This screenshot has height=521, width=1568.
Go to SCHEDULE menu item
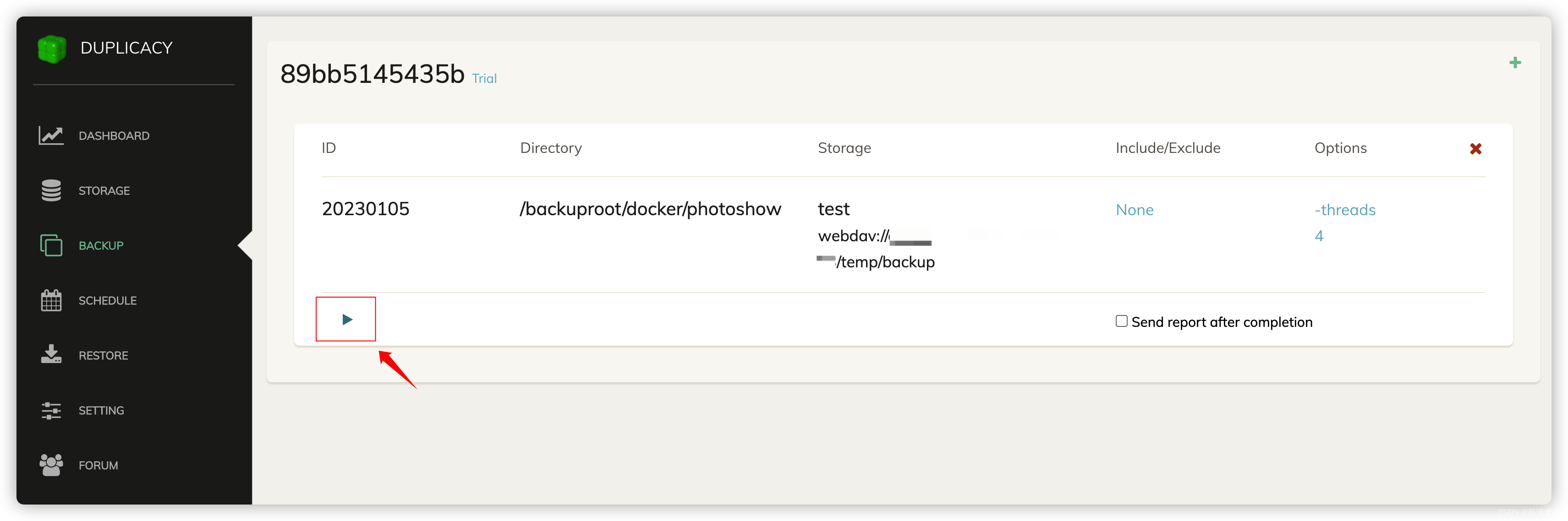(108, 300)
